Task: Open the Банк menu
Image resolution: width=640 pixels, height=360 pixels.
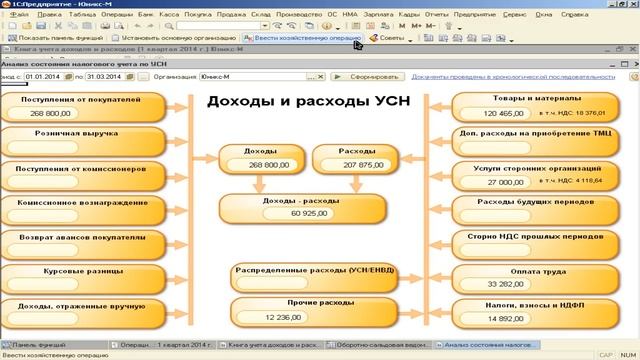Action: click(146, 14)
